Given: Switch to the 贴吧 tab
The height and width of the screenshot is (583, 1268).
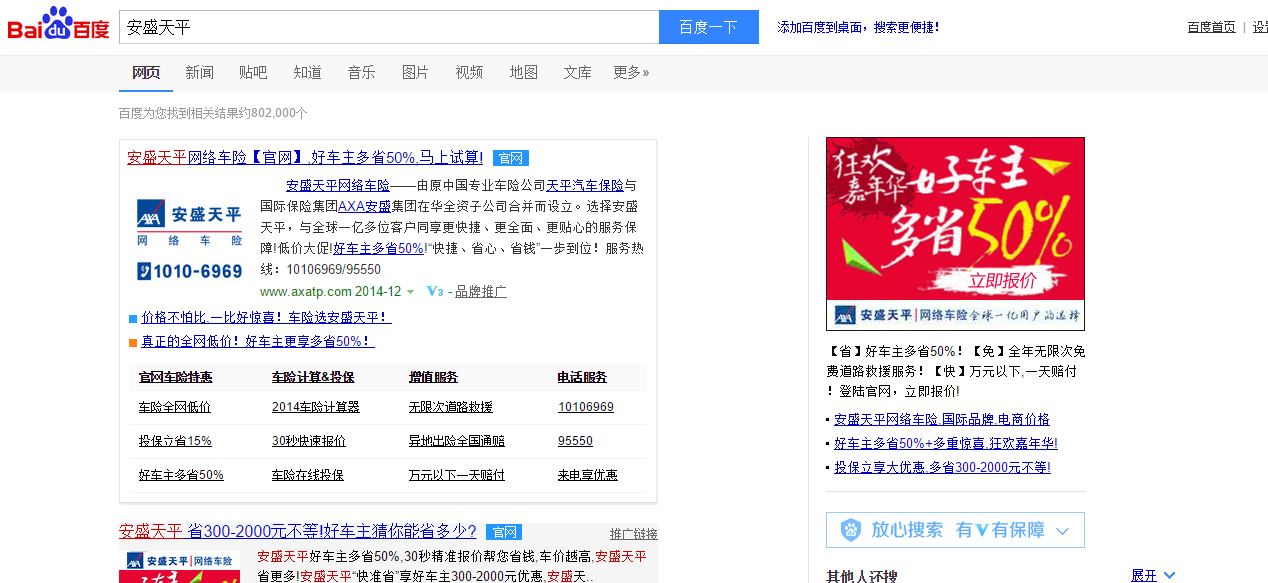Looking at the screenshot, I should (253, 72).
